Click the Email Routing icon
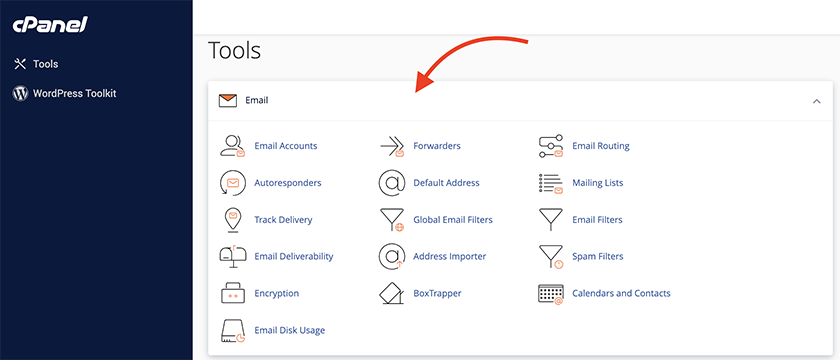The image size is (840, 360). [551, 146]
